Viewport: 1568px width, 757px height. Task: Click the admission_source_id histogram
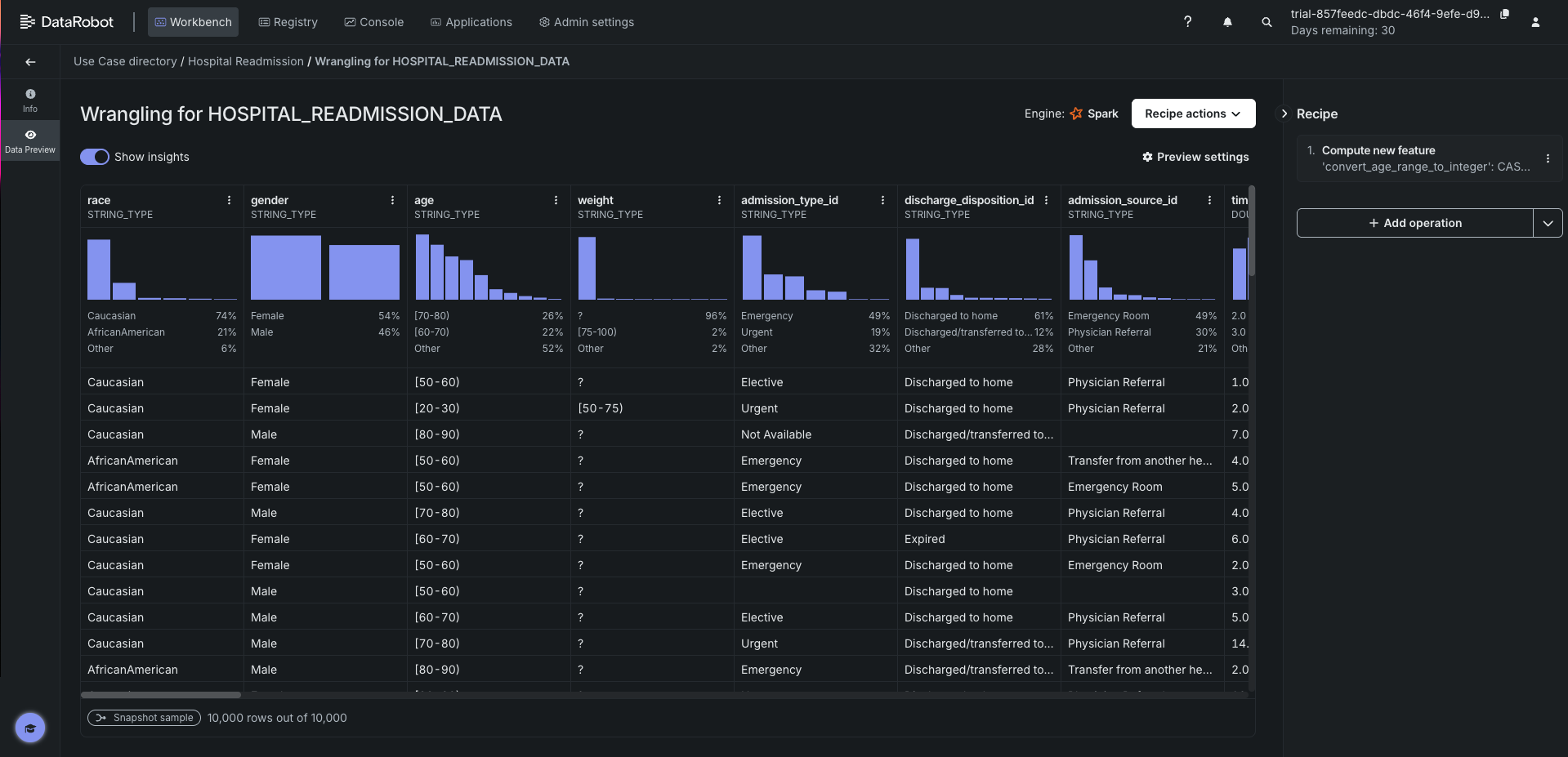pyautogui.click(x=1142, y=268)
